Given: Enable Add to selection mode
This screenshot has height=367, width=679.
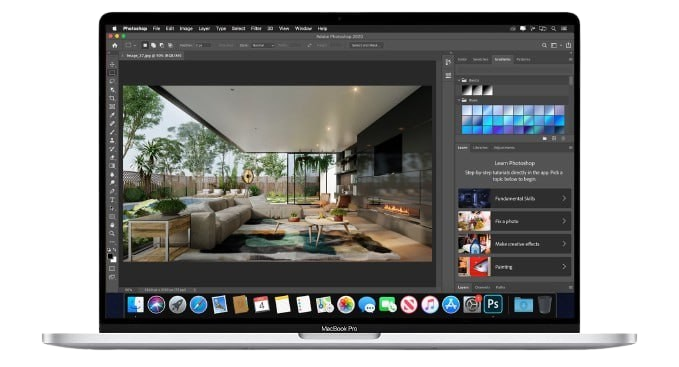Looking at the screenshot, I should 153,45.
